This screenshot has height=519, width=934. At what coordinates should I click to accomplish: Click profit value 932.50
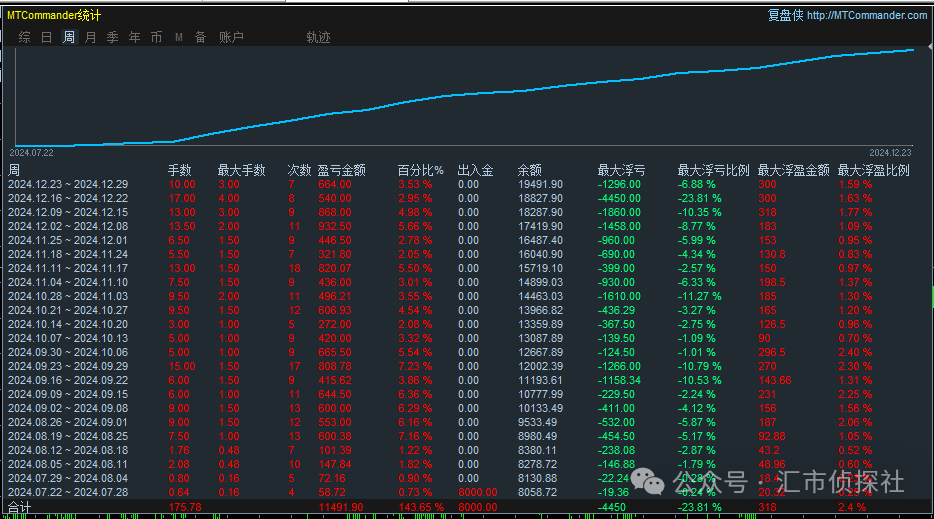pyautogui.click(x=335, y=226)
